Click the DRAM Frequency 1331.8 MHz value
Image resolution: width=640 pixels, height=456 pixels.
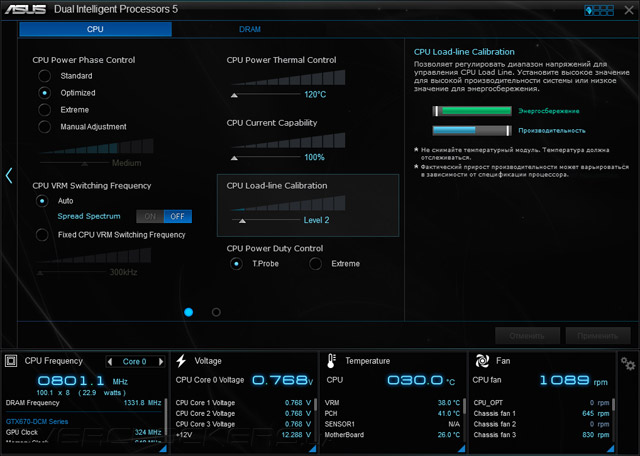pyautogui.click(x=142, y=403)
